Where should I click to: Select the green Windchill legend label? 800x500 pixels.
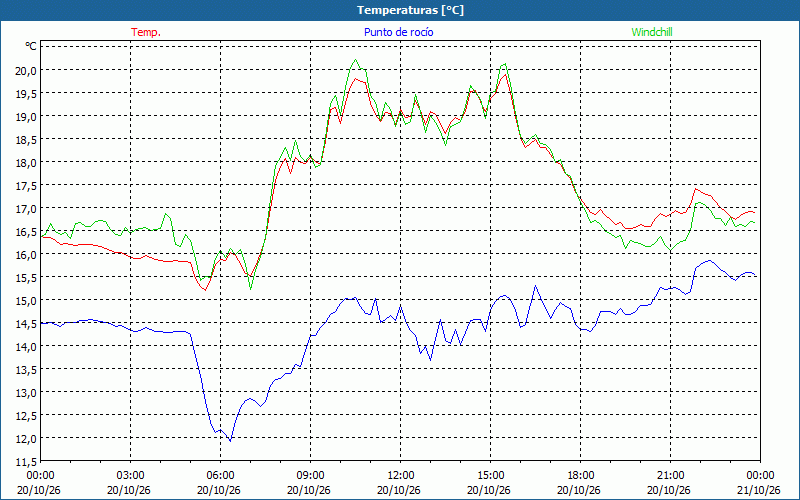[x=652, y=32]
